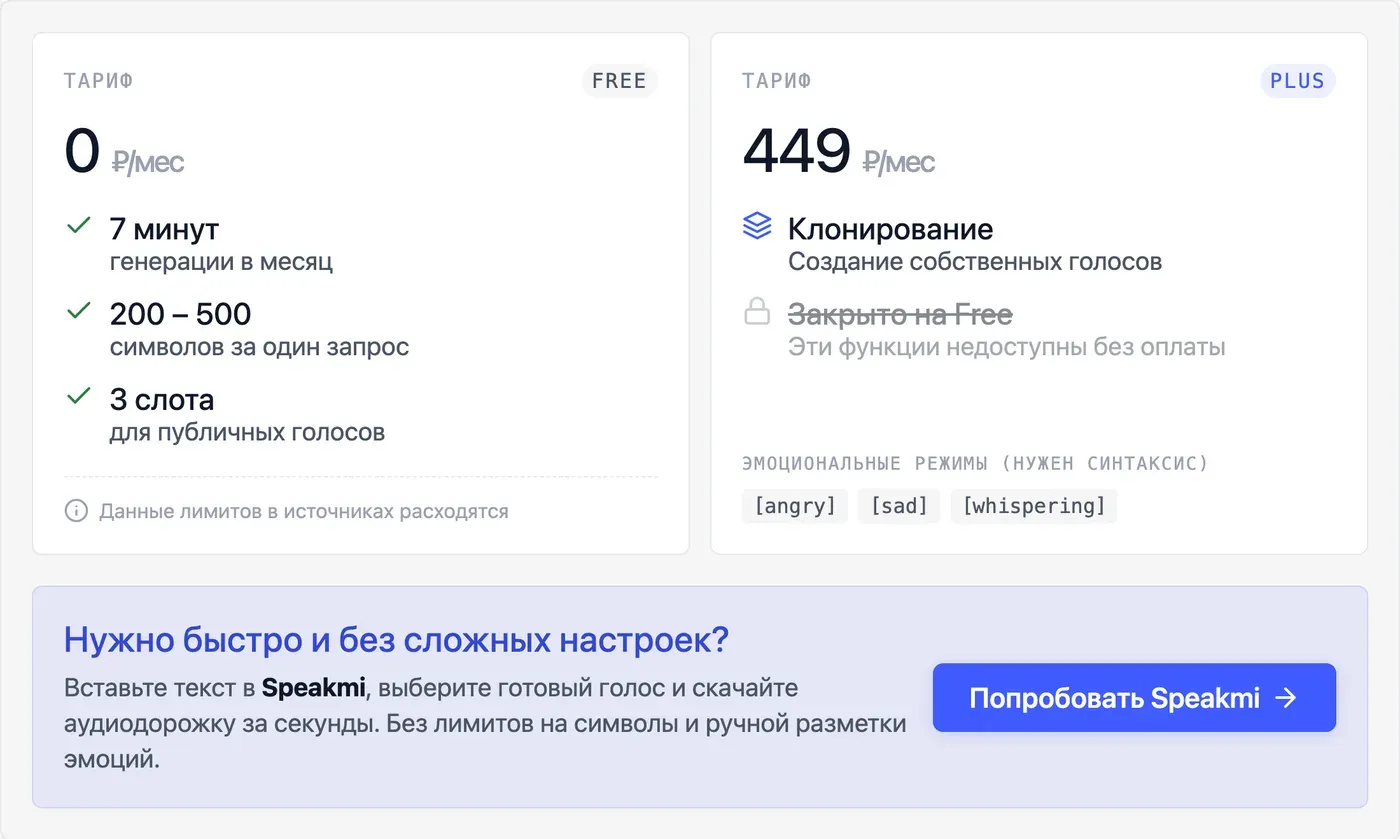The image size is (1400, 839).
Task: Click the ТАРИФ label on the PLUS card
Action: click(777, 81)
